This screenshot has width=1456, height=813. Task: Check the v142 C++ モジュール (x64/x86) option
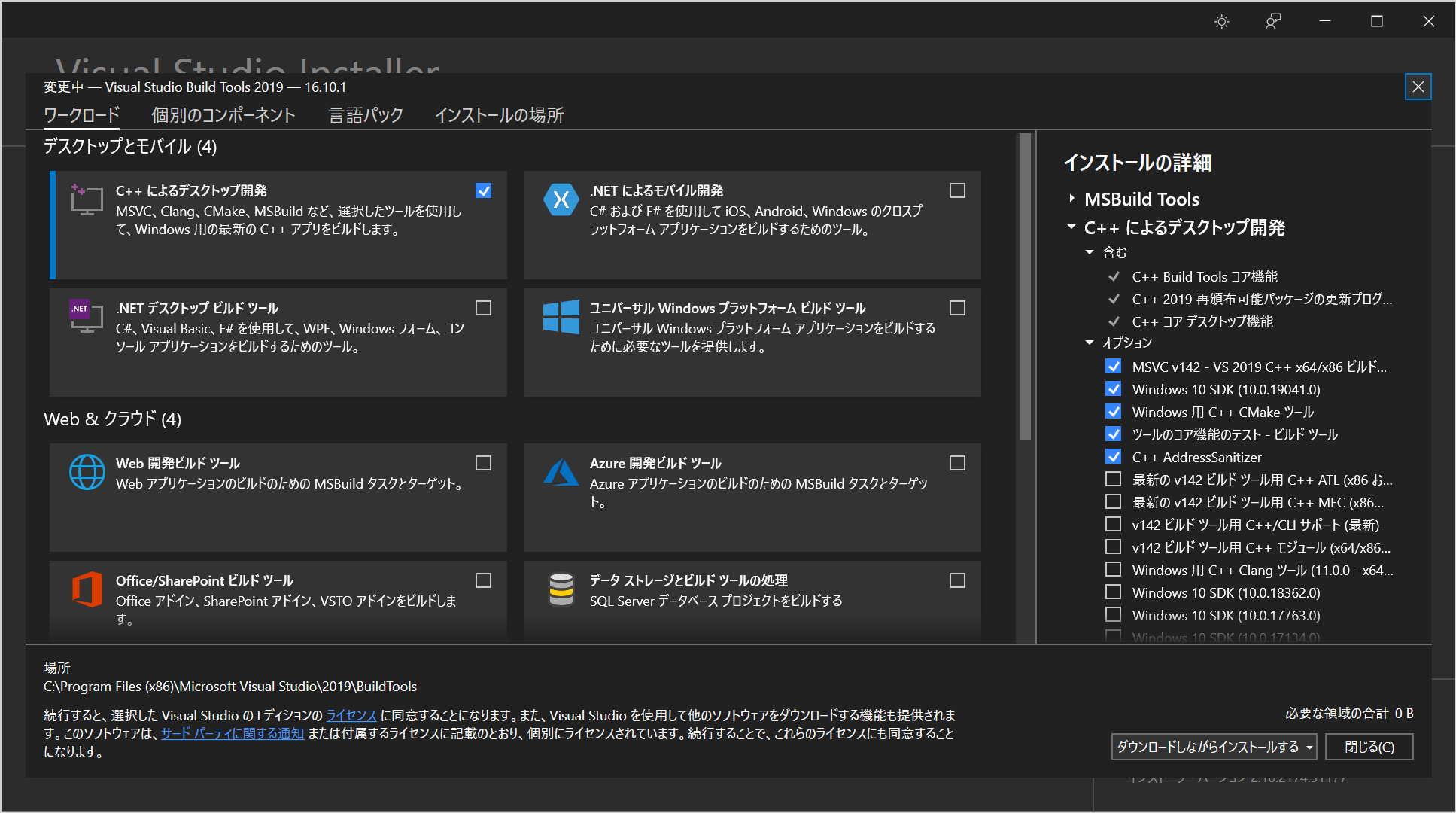coord(1114,547)
